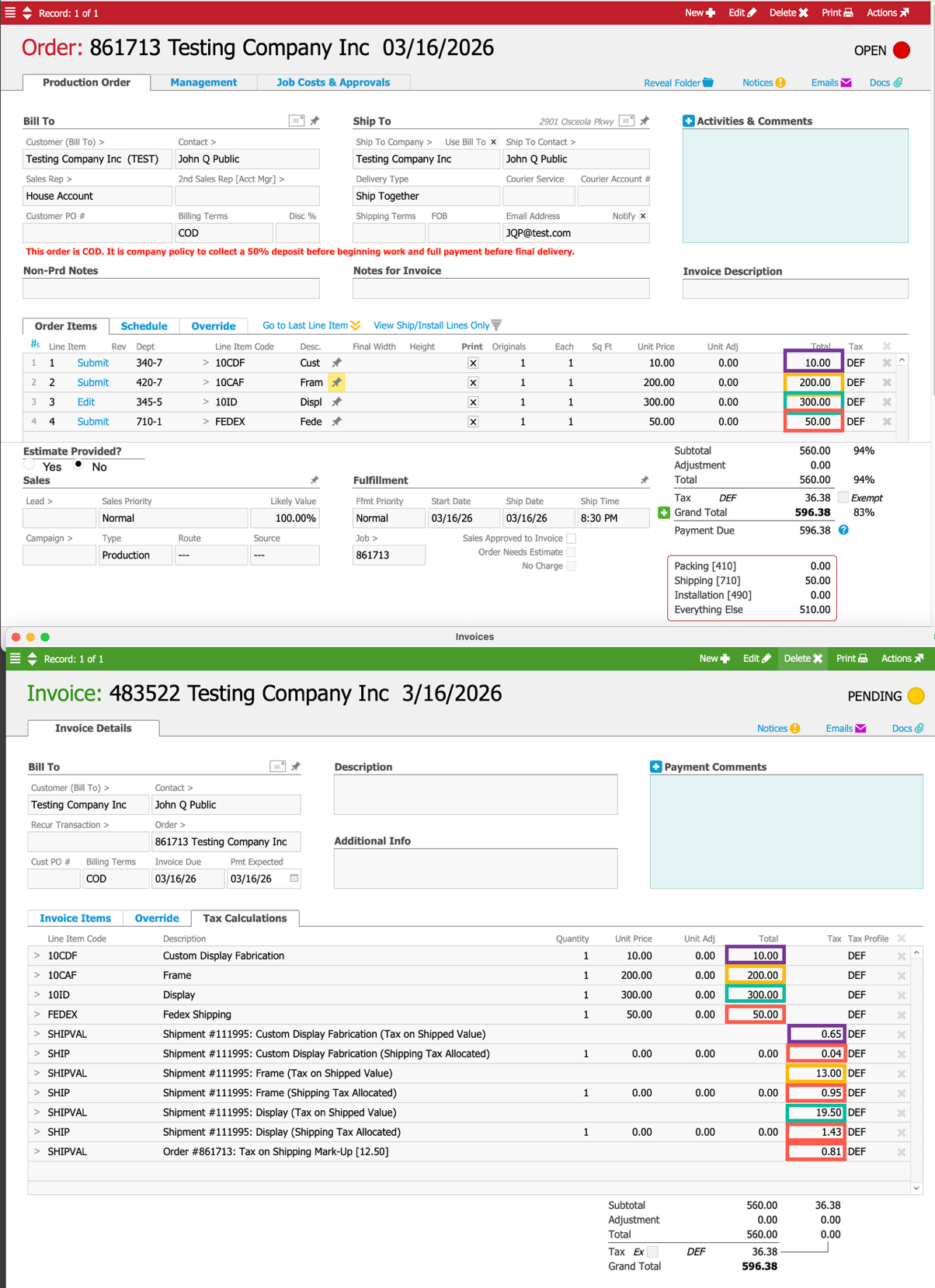Image resolution: width=935 pixels, height=1288 pixels.
Task: Clear the Use Bill To checkbox
Action: coord(493,142)
